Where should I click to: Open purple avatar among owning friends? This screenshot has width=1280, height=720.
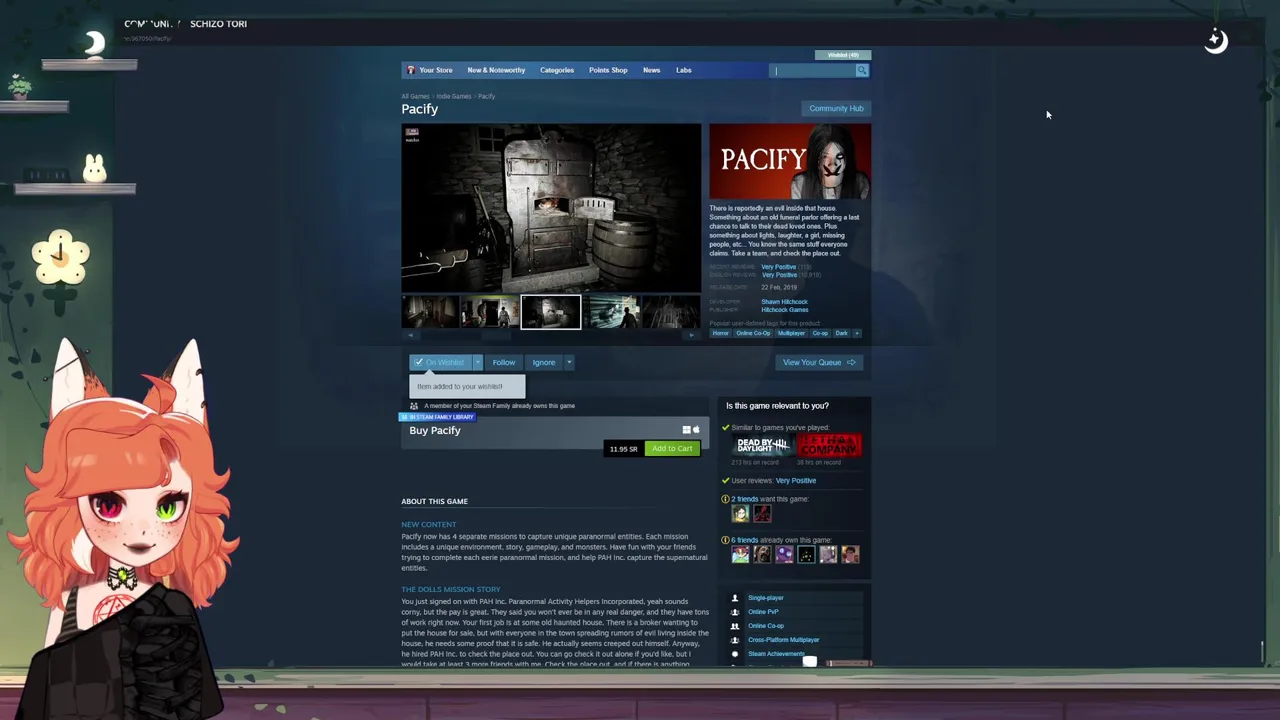point(784,554)
